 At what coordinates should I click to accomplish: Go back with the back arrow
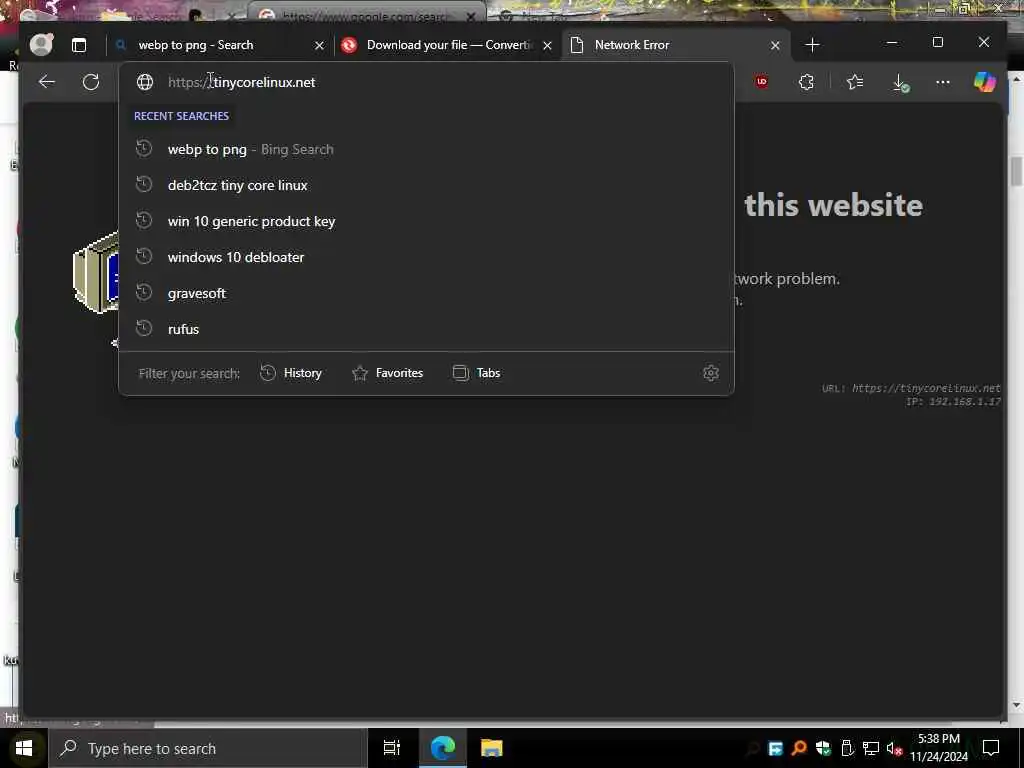tap(46, 82)
